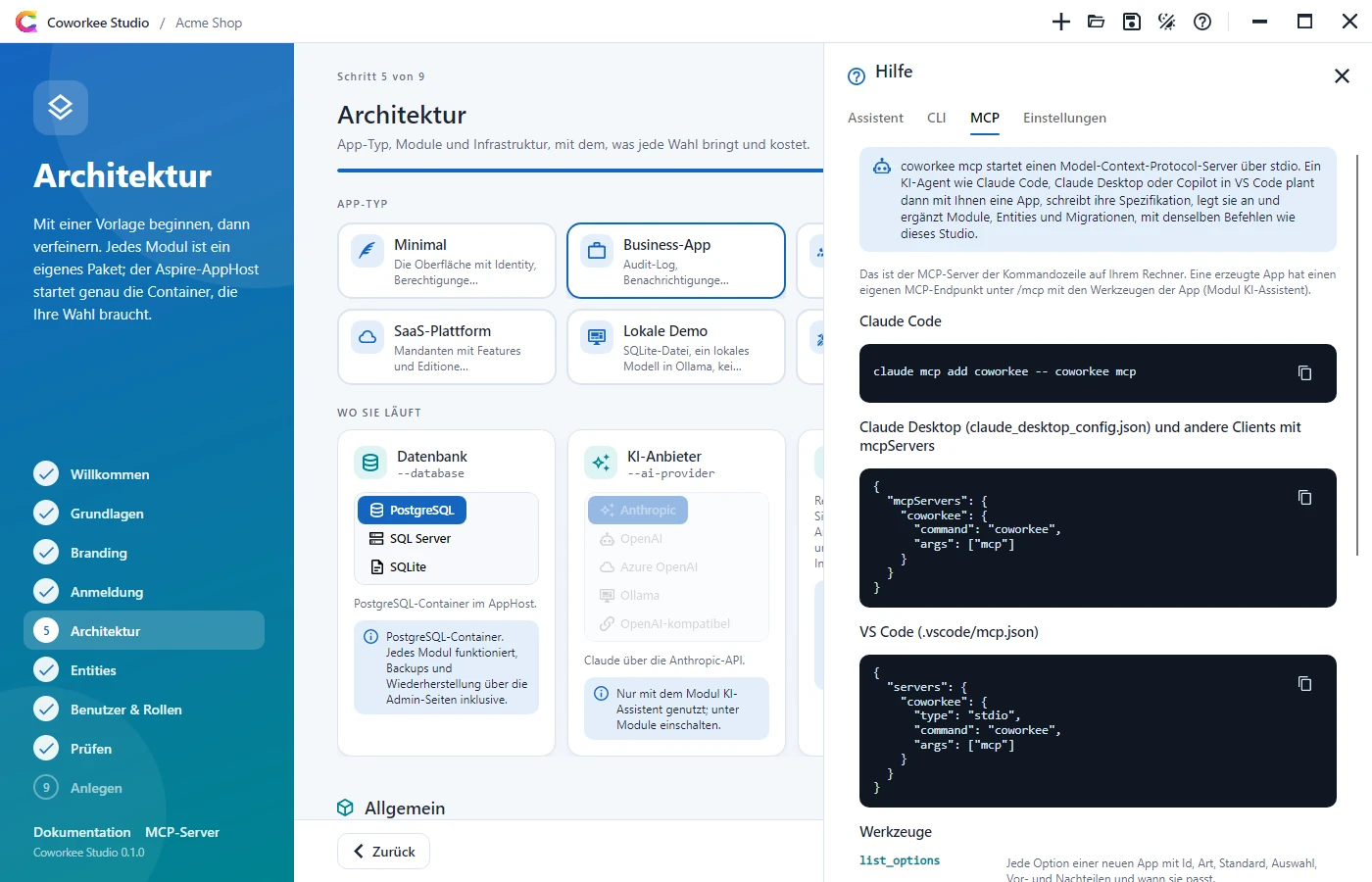This screenshot has width=1372, height=882.
Task: Copy the mcpServers JSON snippet
Action: tap(1305, 497)
